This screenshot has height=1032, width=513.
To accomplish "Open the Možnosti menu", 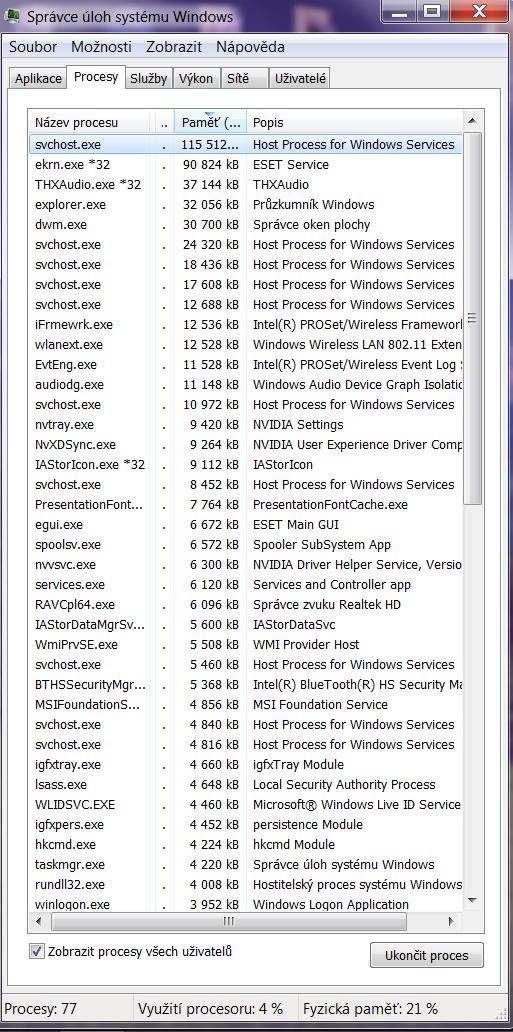I will pos(101,47).
